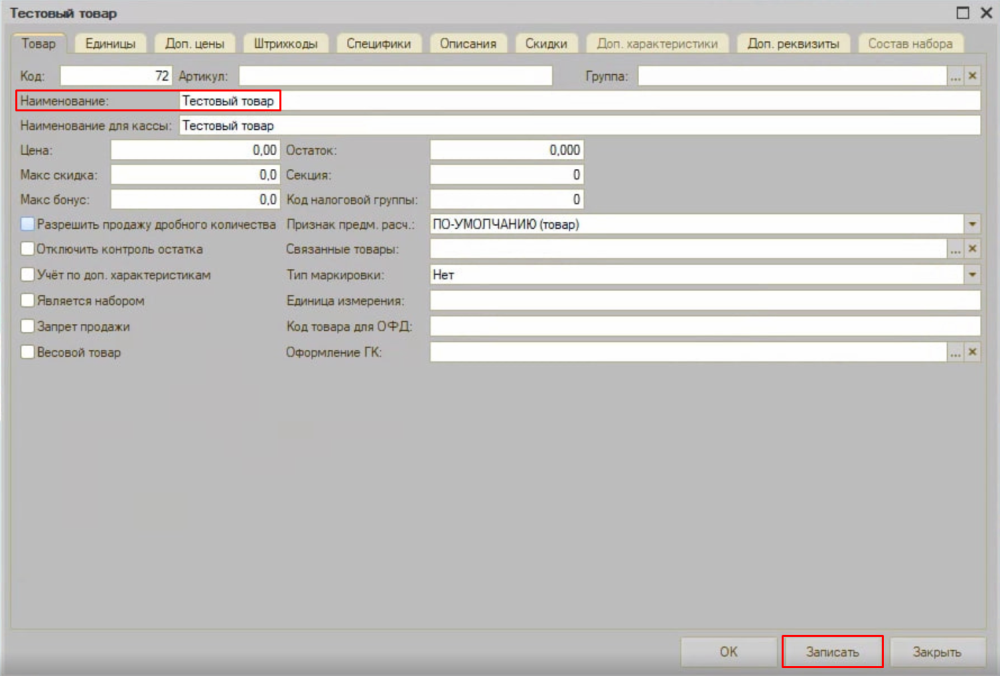This screenshot has width=1000, height=676.
Task: Clear Оформление ГК field using X icon
Action: (972, 352)
